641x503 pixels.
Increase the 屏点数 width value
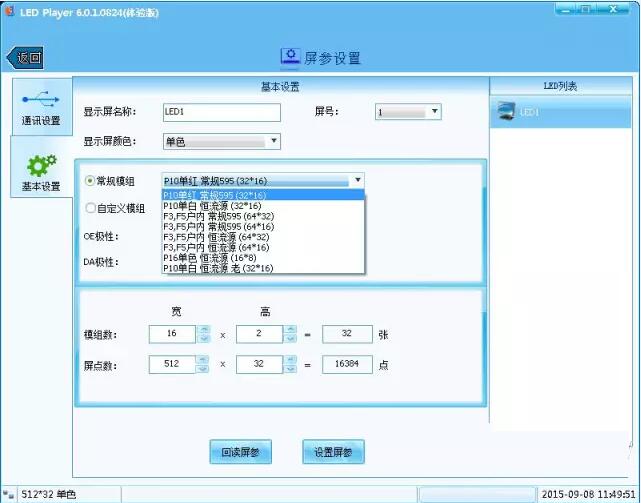[x=203, y=359]
